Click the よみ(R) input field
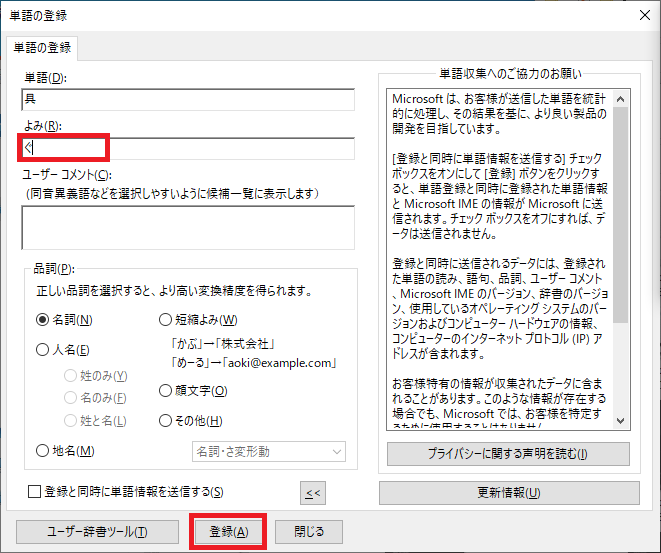661x553 pixels. coord(188,148)
